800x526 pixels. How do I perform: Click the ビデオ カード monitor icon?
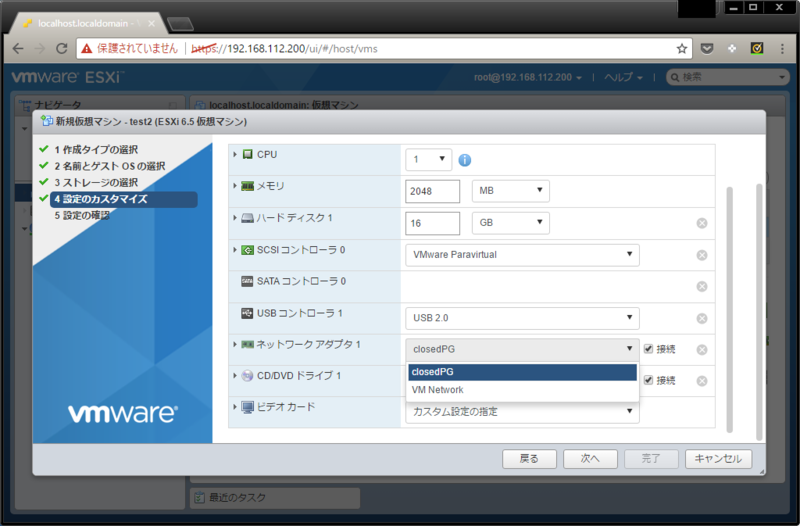pyautogui.click(x=247, y=407)
